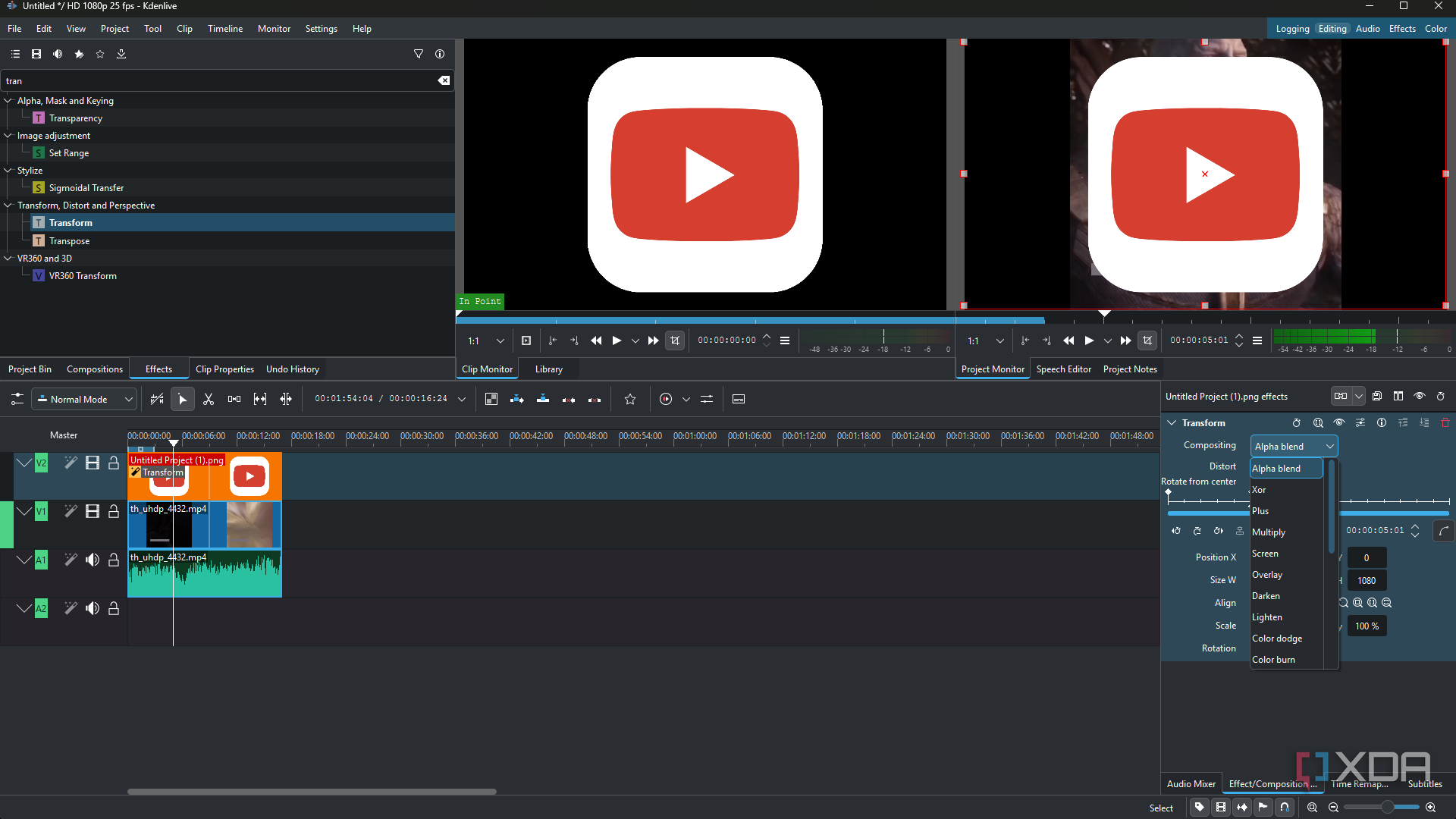1456x819 pixels.
Task: Adjust the timeline zoom slider
Action: point(1381,808)
